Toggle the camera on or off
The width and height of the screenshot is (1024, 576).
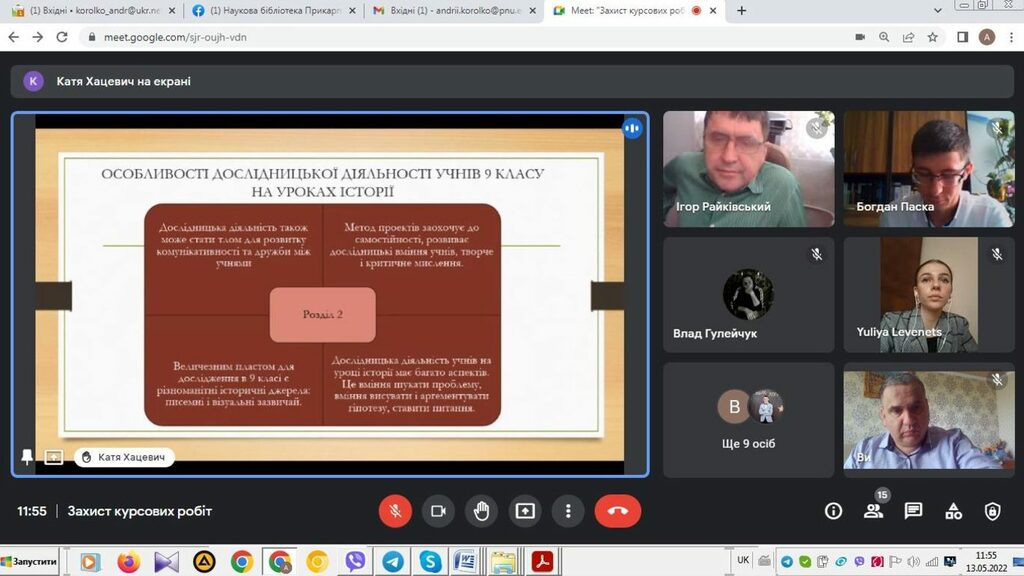tap(438, 511)
